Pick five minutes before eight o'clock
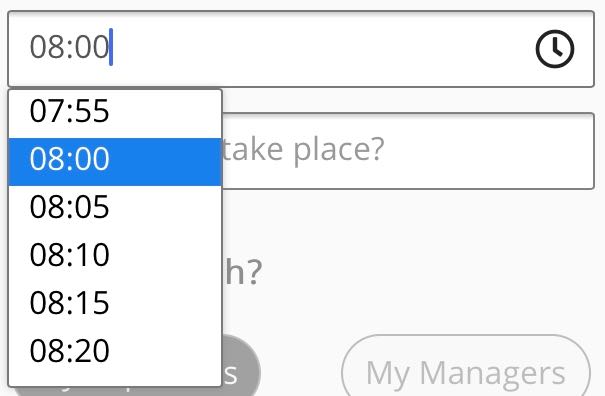The height and width of the screenshot is (396, 605). (x=115, y=111)
